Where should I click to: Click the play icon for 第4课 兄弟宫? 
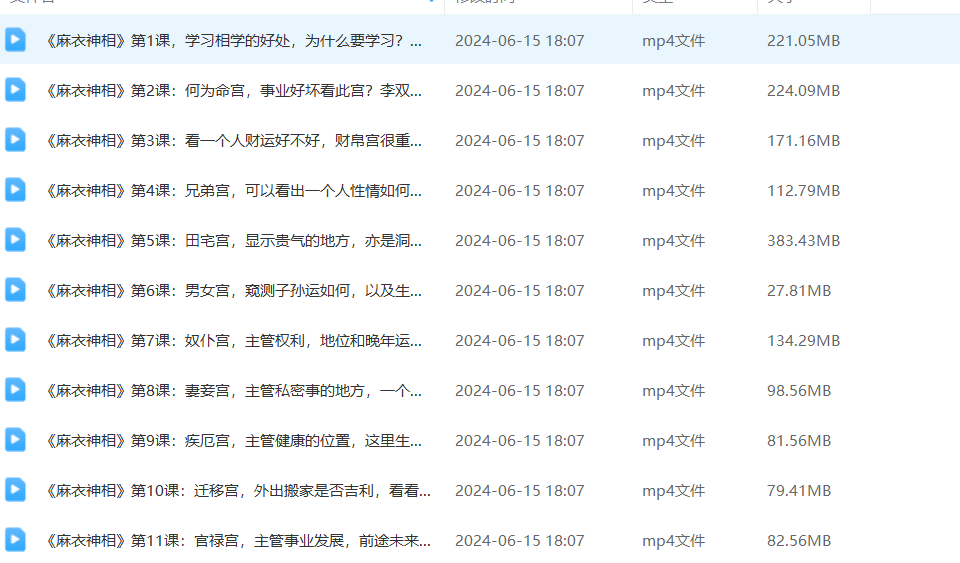tap(15, 190)
